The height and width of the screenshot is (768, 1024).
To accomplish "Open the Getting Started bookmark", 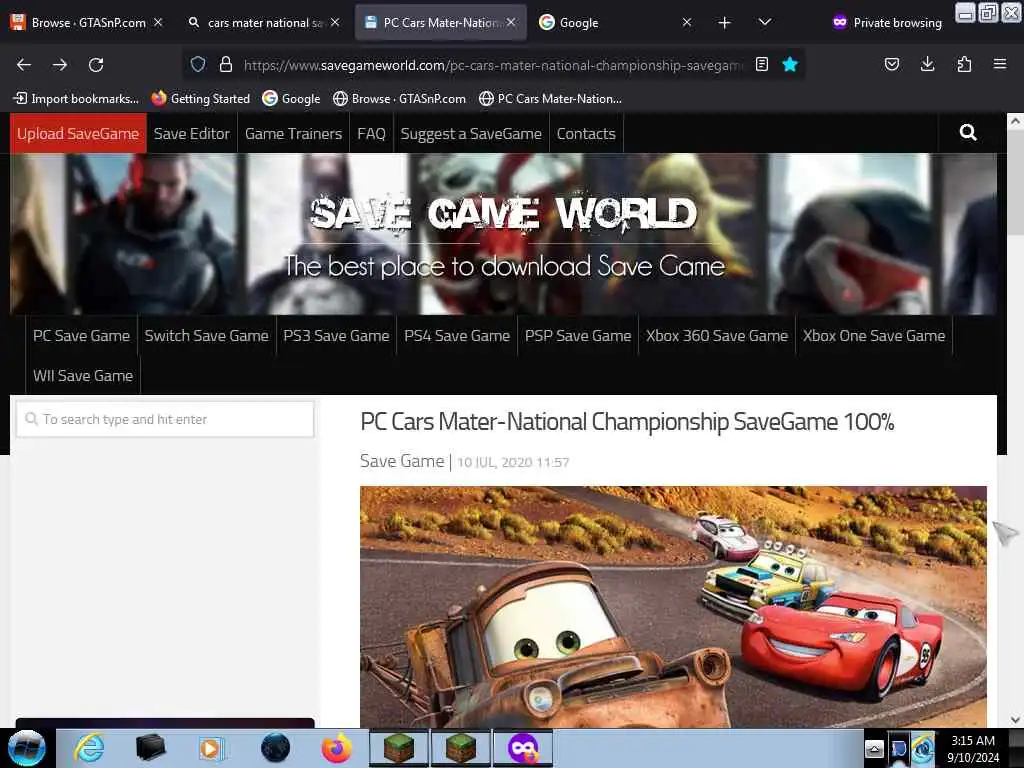I will 200,99.
